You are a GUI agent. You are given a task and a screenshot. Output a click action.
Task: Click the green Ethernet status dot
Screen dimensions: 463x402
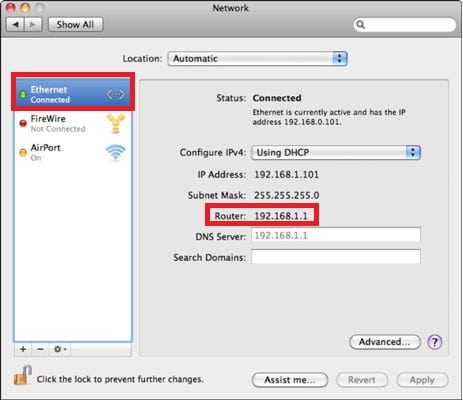(x=23, y=95)
